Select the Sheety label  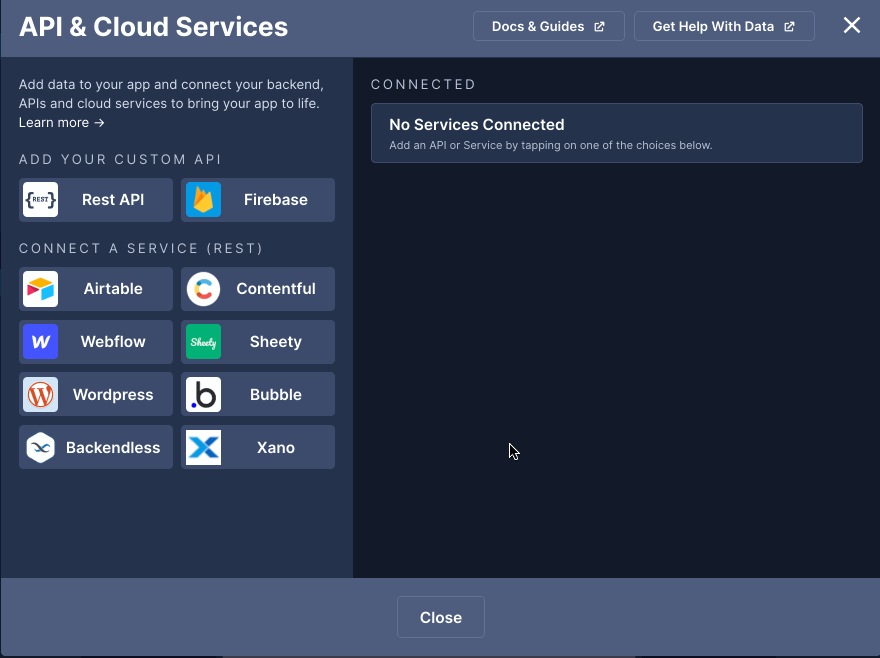[x=276, y=341]
